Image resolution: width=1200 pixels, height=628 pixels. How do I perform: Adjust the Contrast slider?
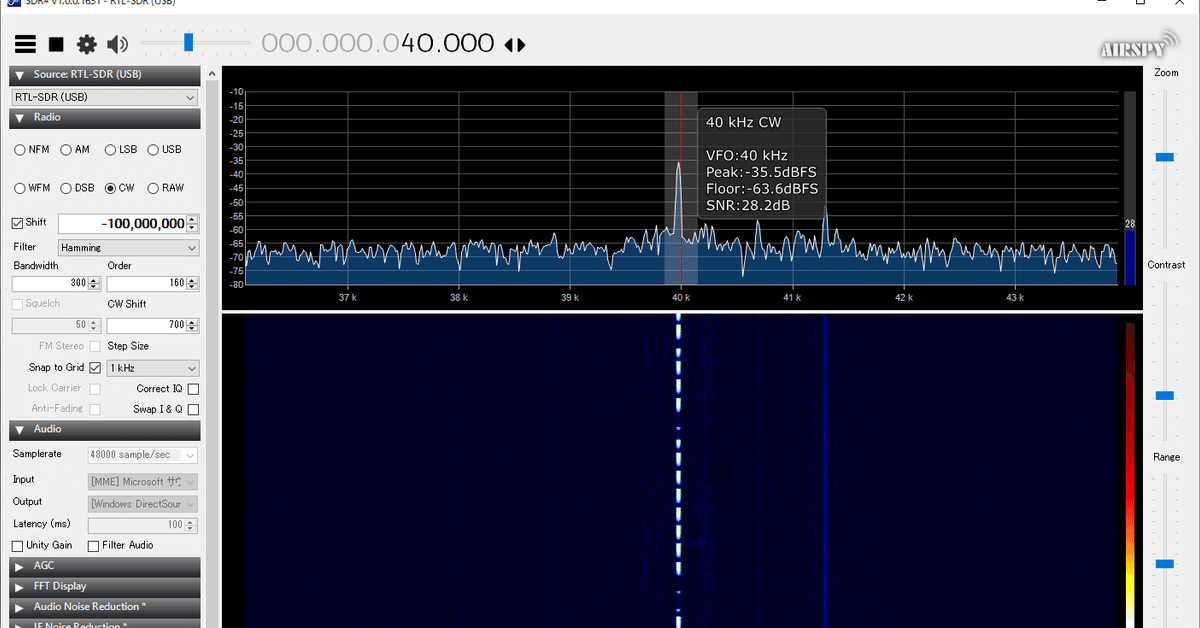1163,394
